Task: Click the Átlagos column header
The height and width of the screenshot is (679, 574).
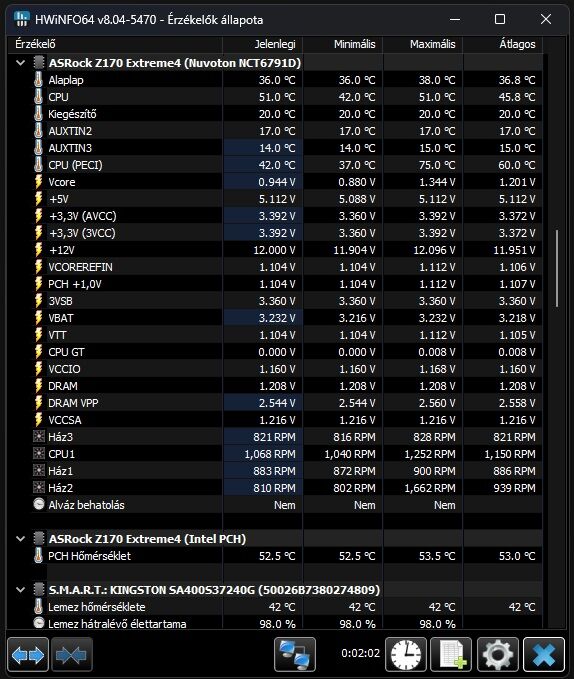Action: [503, 44]
